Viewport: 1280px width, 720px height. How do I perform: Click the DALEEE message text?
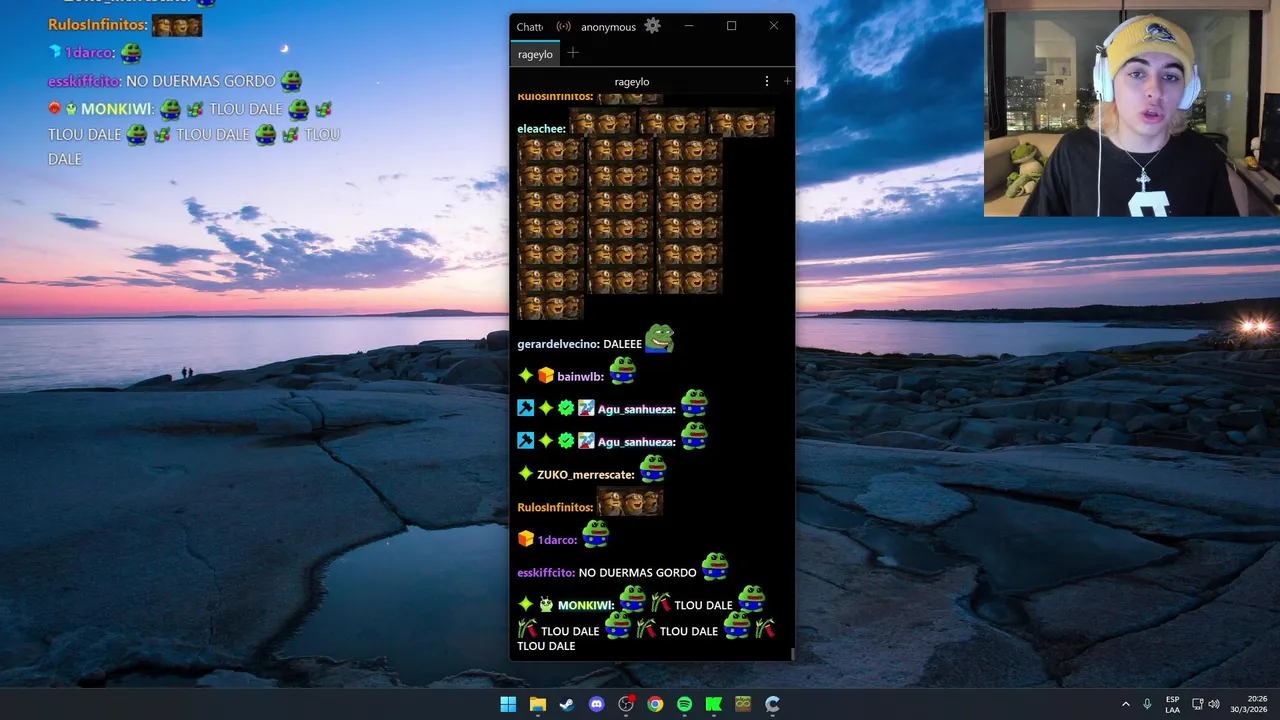(x=623, y=344)
